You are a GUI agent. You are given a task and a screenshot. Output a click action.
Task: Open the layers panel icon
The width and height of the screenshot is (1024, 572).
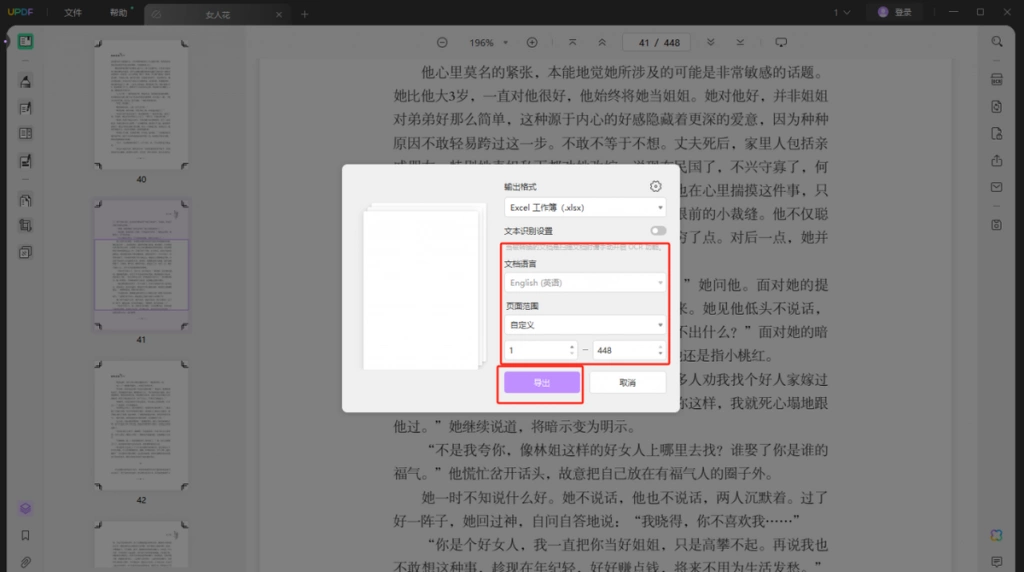pos(25,509)
